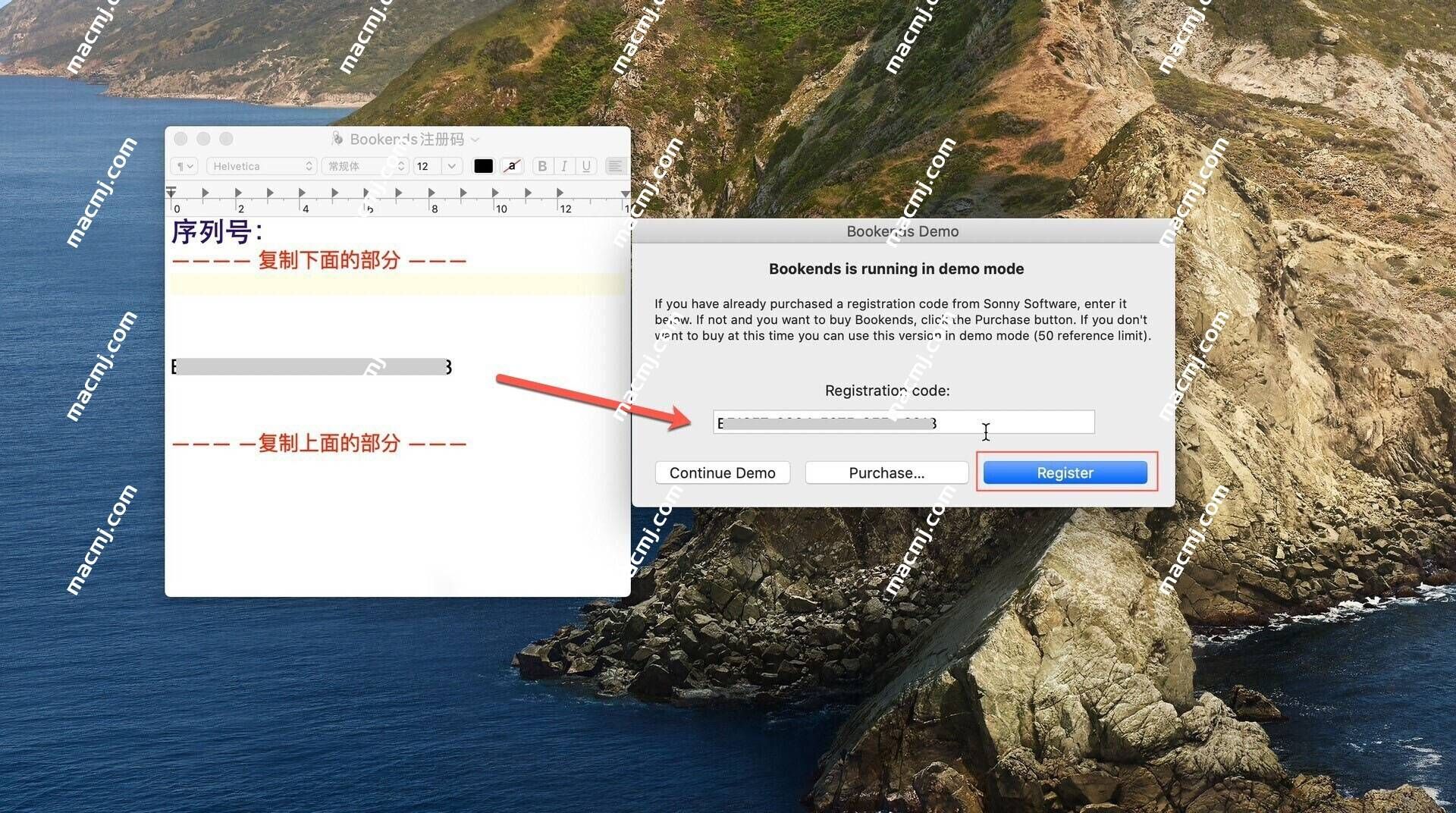Click the font size 12 field
The height and width of the screenshot is (813, 1456).
point(427,166)
